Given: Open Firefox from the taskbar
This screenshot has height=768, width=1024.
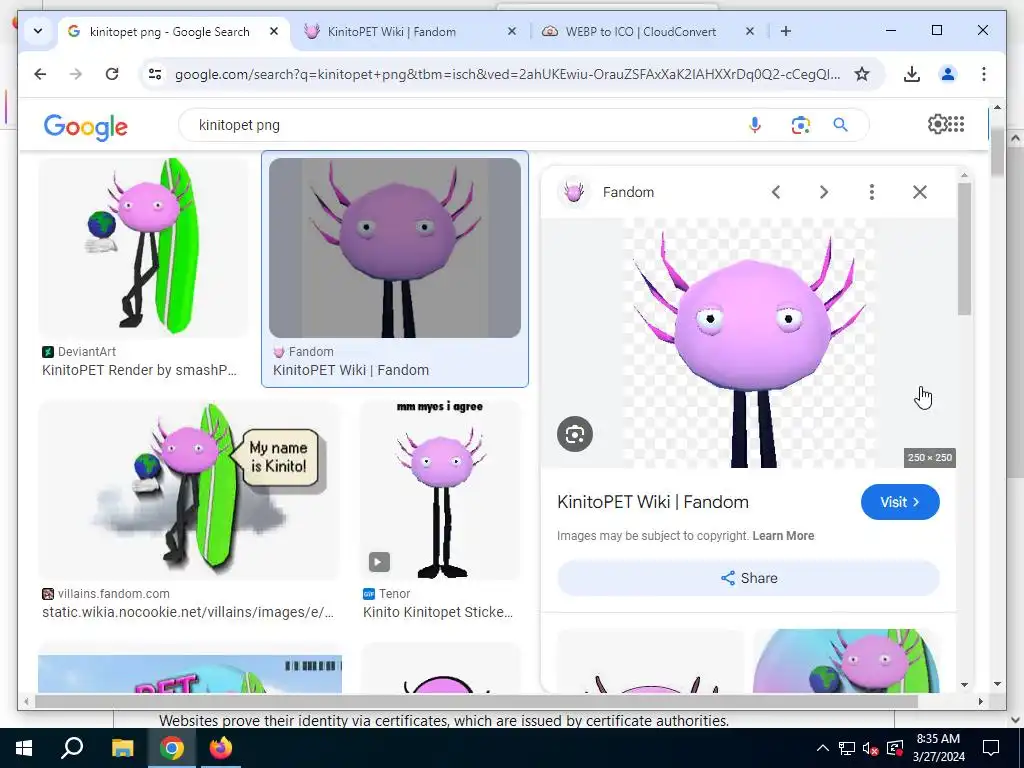Looking at the screenshot, I should (221, 748).
